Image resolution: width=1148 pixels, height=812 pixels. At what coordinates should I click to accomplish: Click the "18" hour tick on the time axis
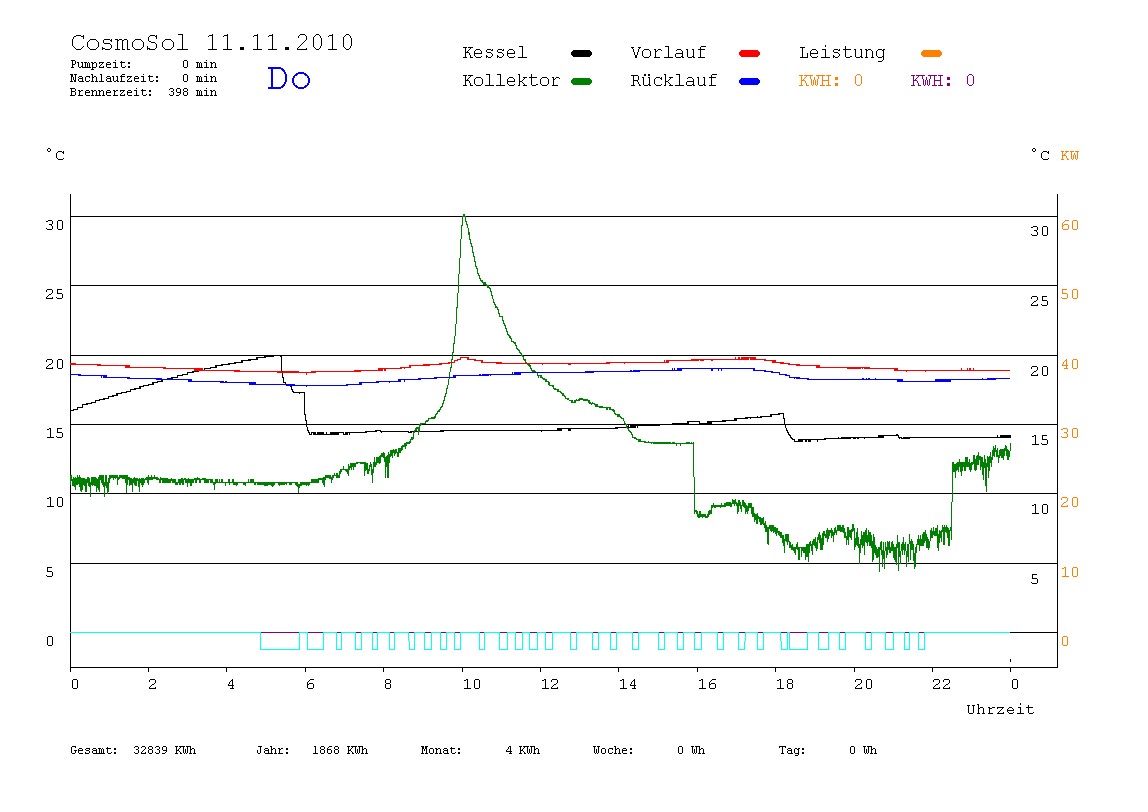pos(785,684)
